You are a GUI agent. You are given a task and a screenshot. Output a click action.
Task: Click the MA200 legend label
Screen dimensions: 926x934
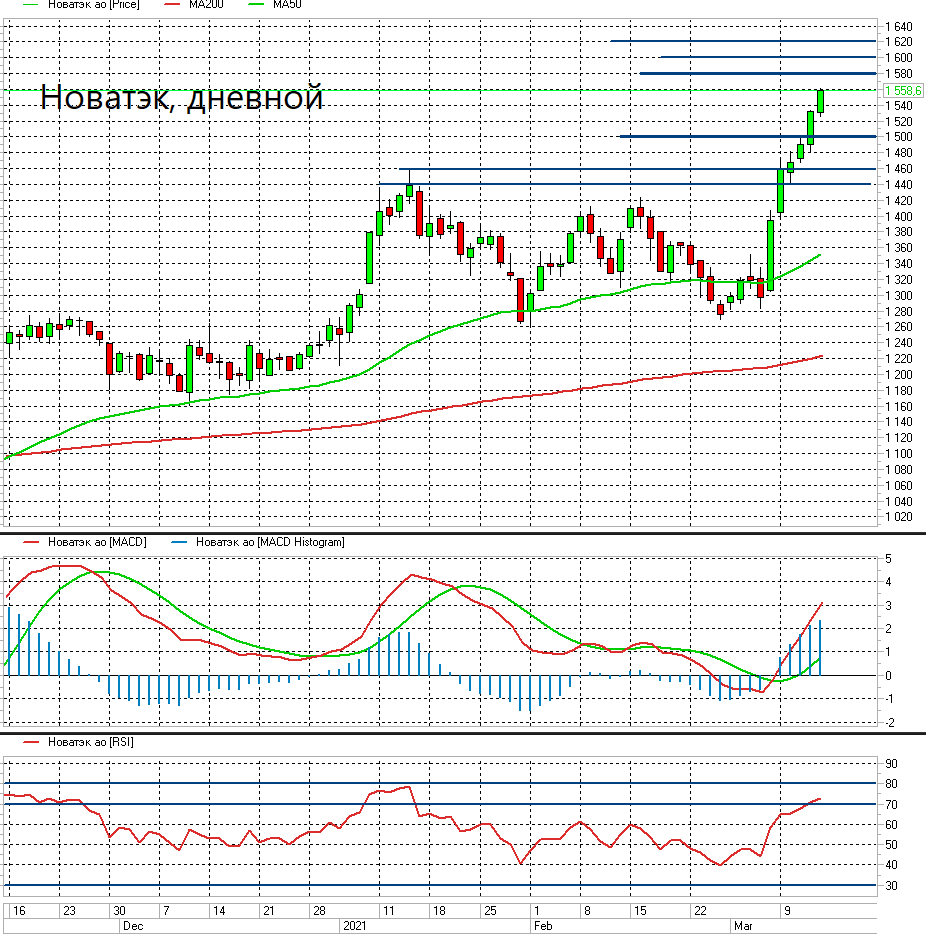[206, 5]
